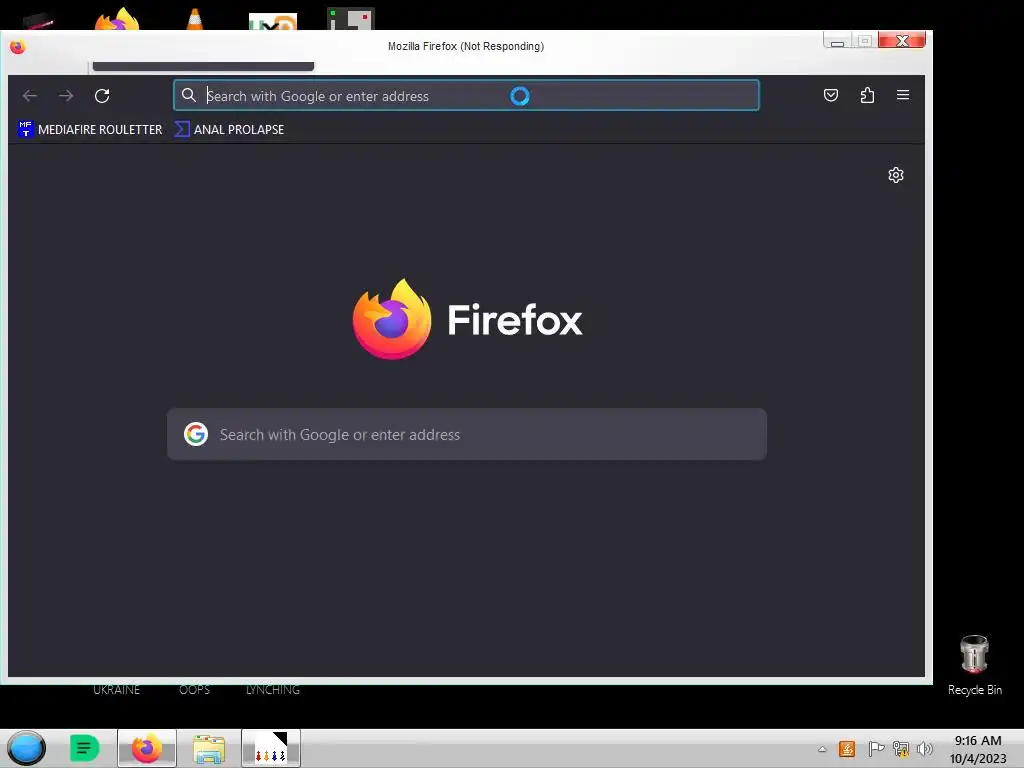1024x768 pixels.
Task: Maximize the Mozilla Firefox window
Action: pos(865,40)
